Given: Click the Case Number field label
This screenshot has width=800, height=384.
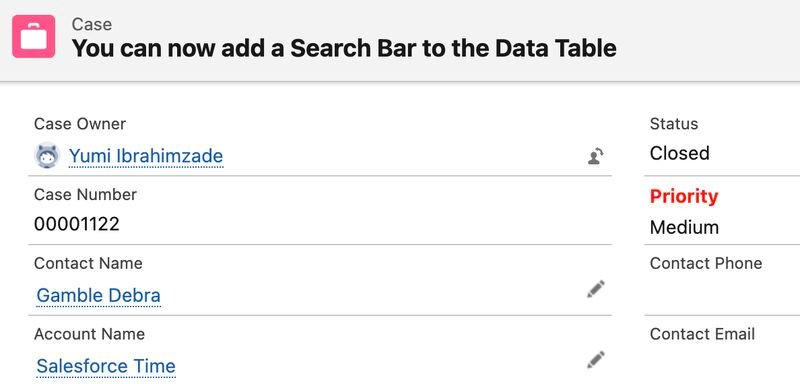Looking at the screenshot, I should tap(85, 194).
